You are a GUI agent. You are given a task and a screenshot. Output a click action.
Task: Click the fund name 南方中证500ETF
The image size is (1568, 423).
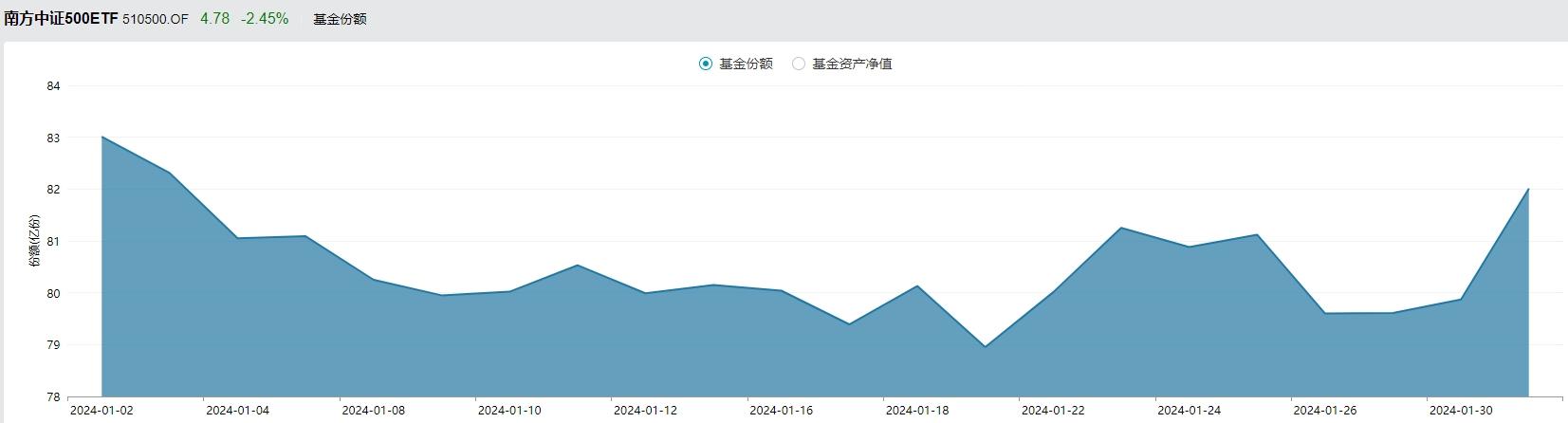pyautogui.click(x=61, y=18)
